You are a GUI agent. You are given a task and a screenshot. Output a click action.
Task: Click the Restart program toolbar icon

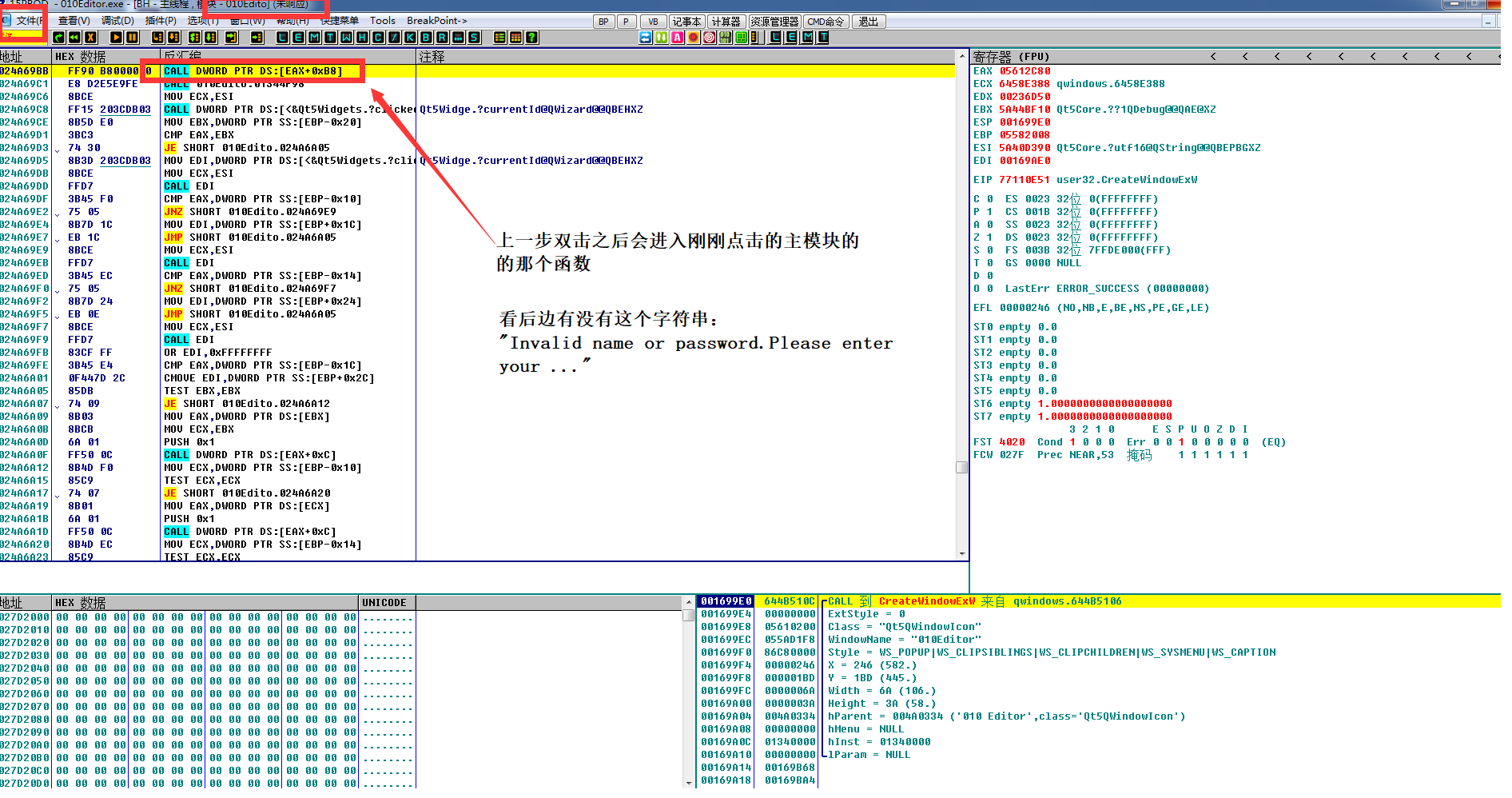pyautogui.click(x=58, y=37)
